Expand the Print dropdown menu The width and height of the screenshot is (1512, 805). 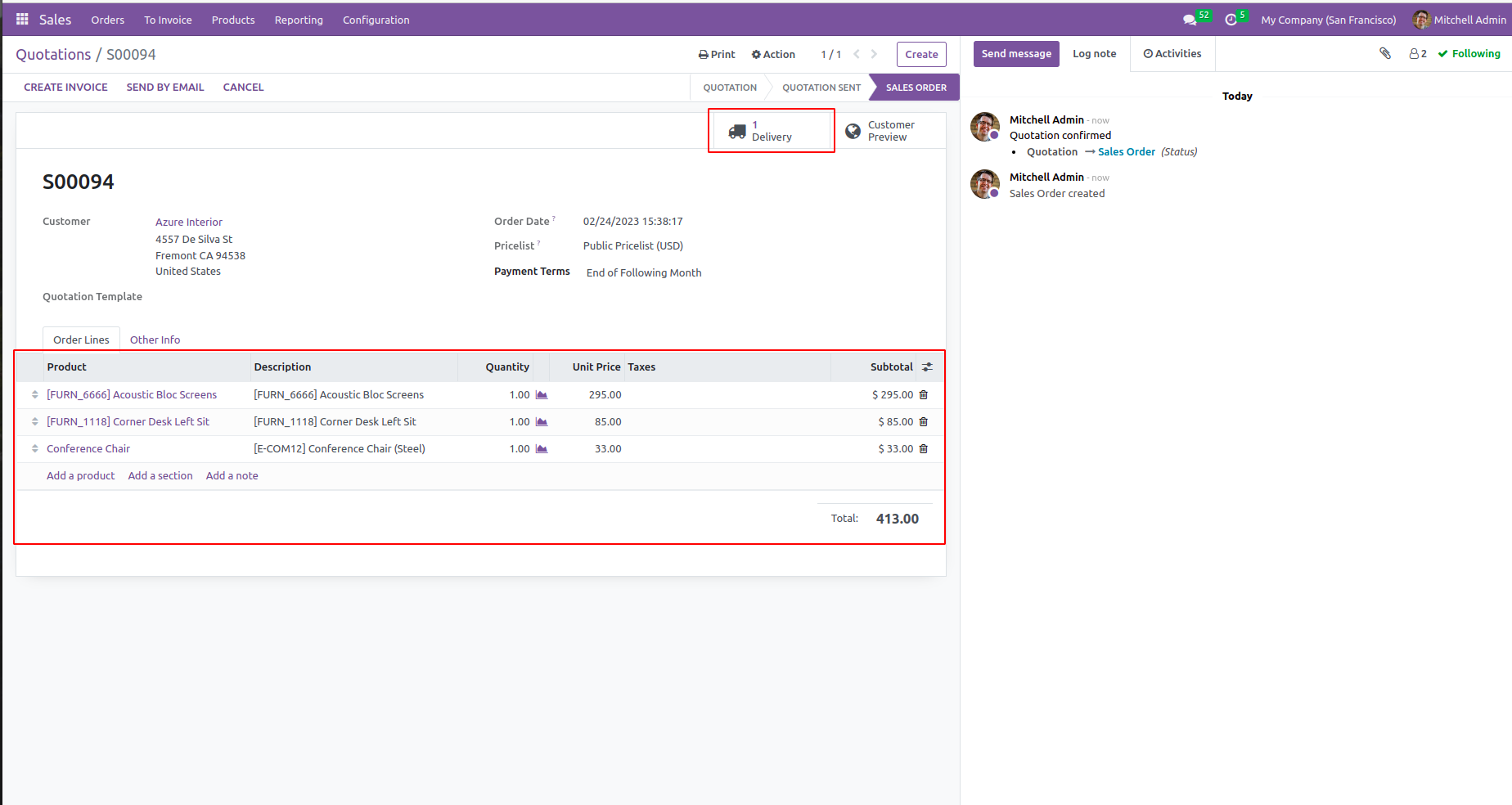click(x=717, y=55)
